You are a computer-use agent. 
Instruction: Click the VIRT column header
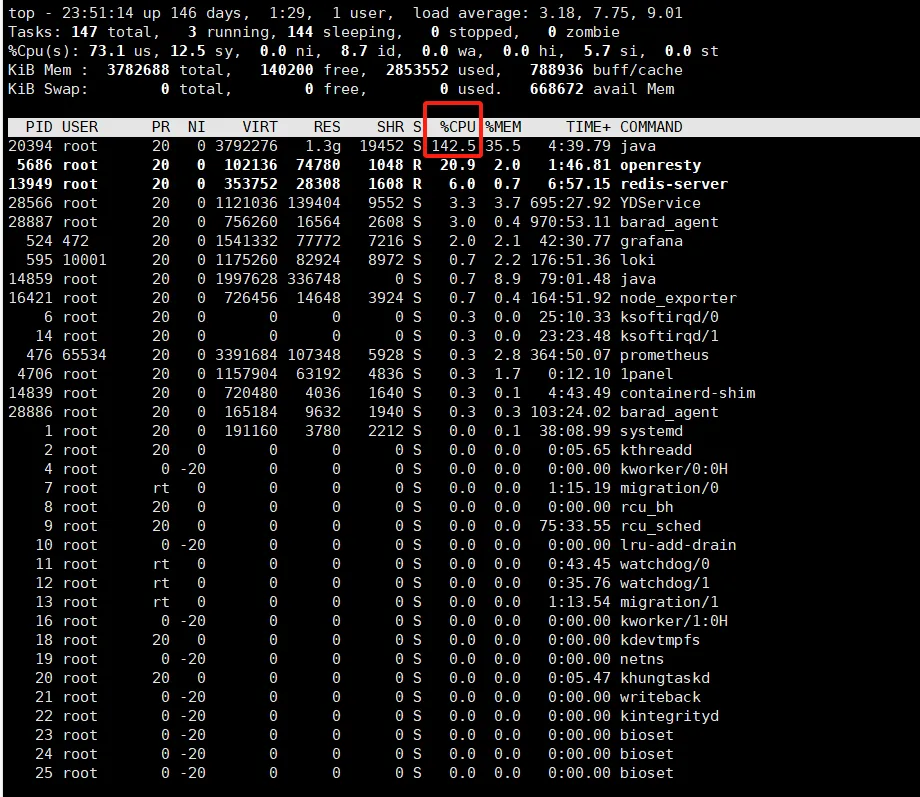[260, 127]
